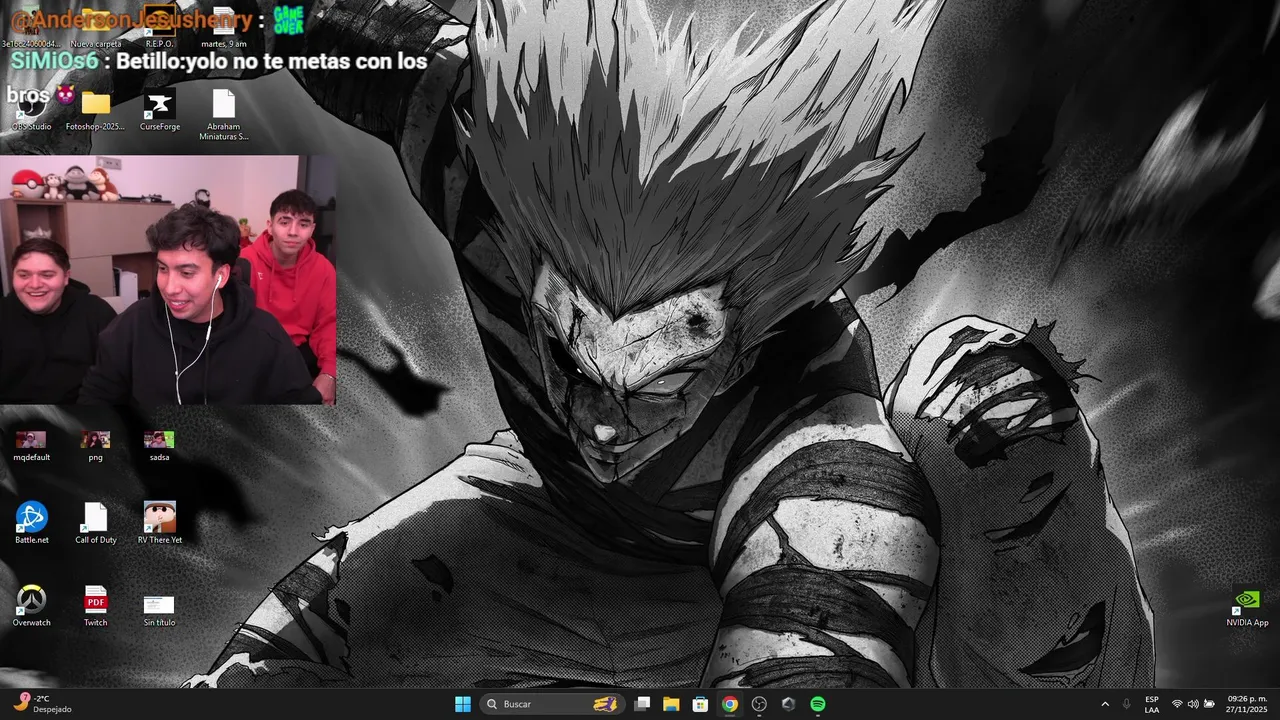Screen dimensions: 1280x720
Task: Click the battery status tray icon
Action: pos(1209,704)
